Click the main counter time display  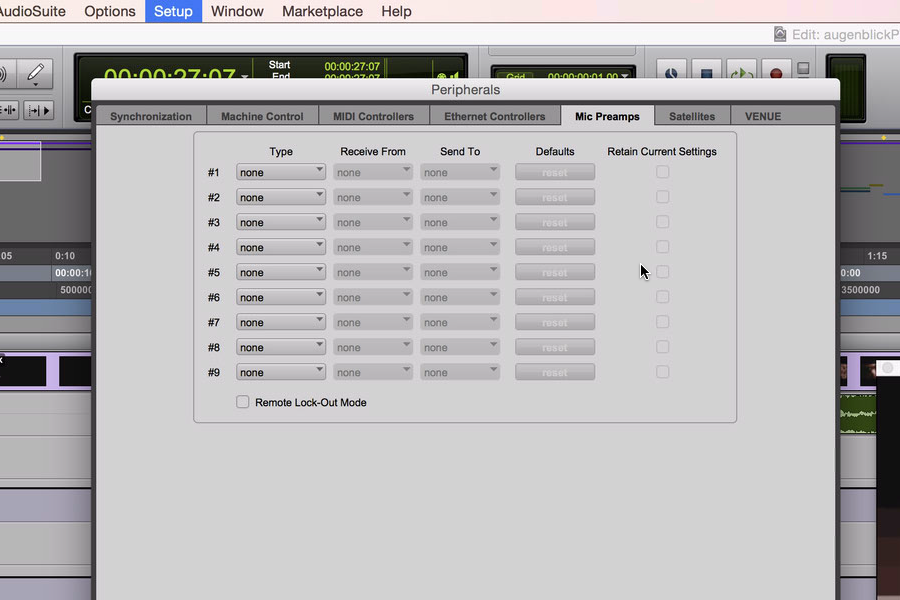click(x=170, y=76)
